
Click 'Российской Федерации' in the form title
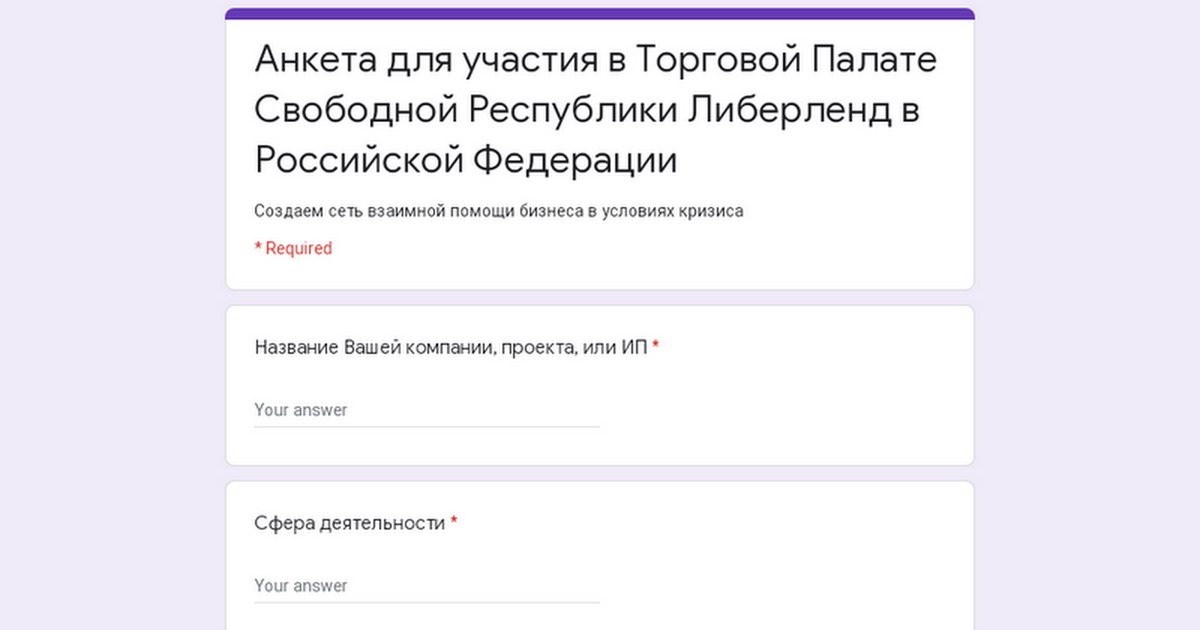click(x=465, y=160)
